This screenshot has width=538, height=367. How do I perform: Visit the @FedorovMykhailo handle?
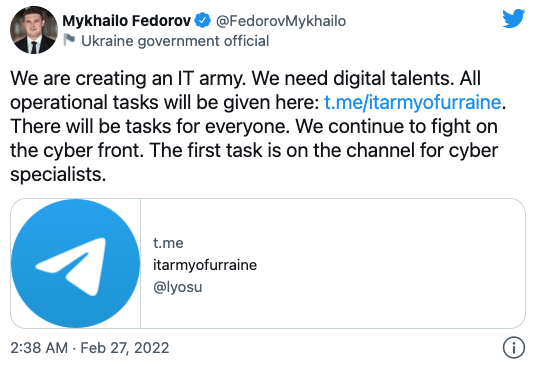pyautogui.click(x=281, y=21)
